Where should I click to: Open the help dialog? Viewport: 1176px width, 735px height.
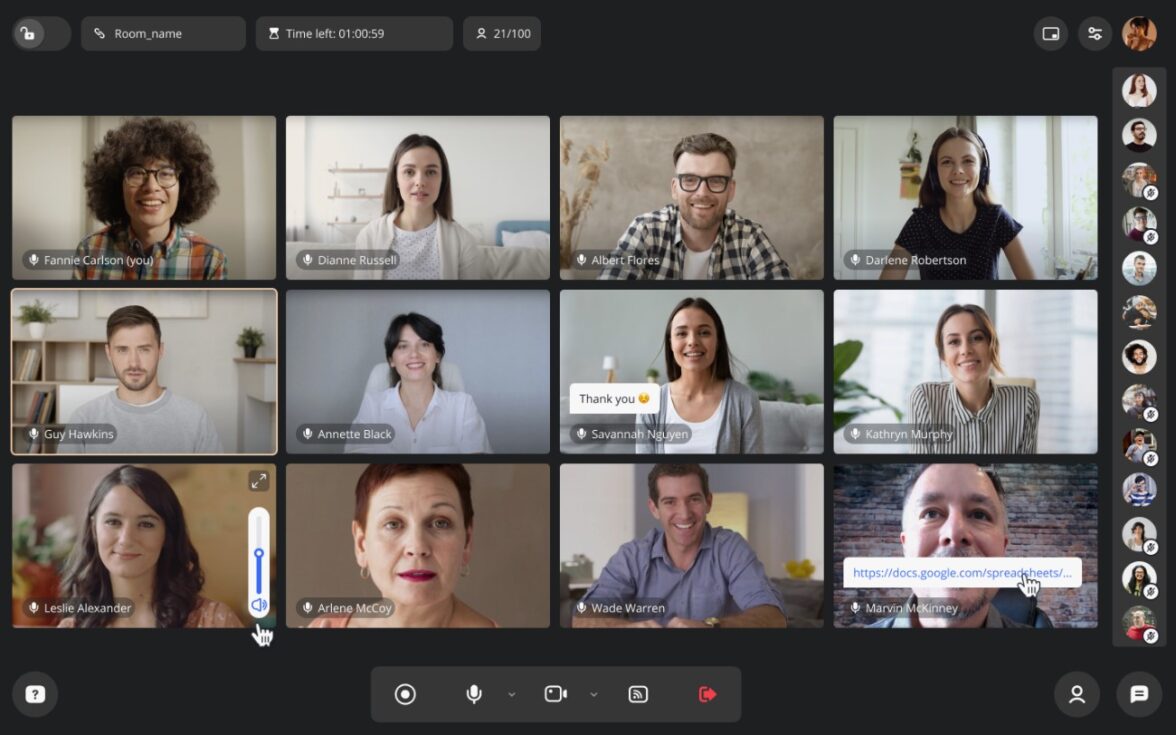[x=34, y=694]
